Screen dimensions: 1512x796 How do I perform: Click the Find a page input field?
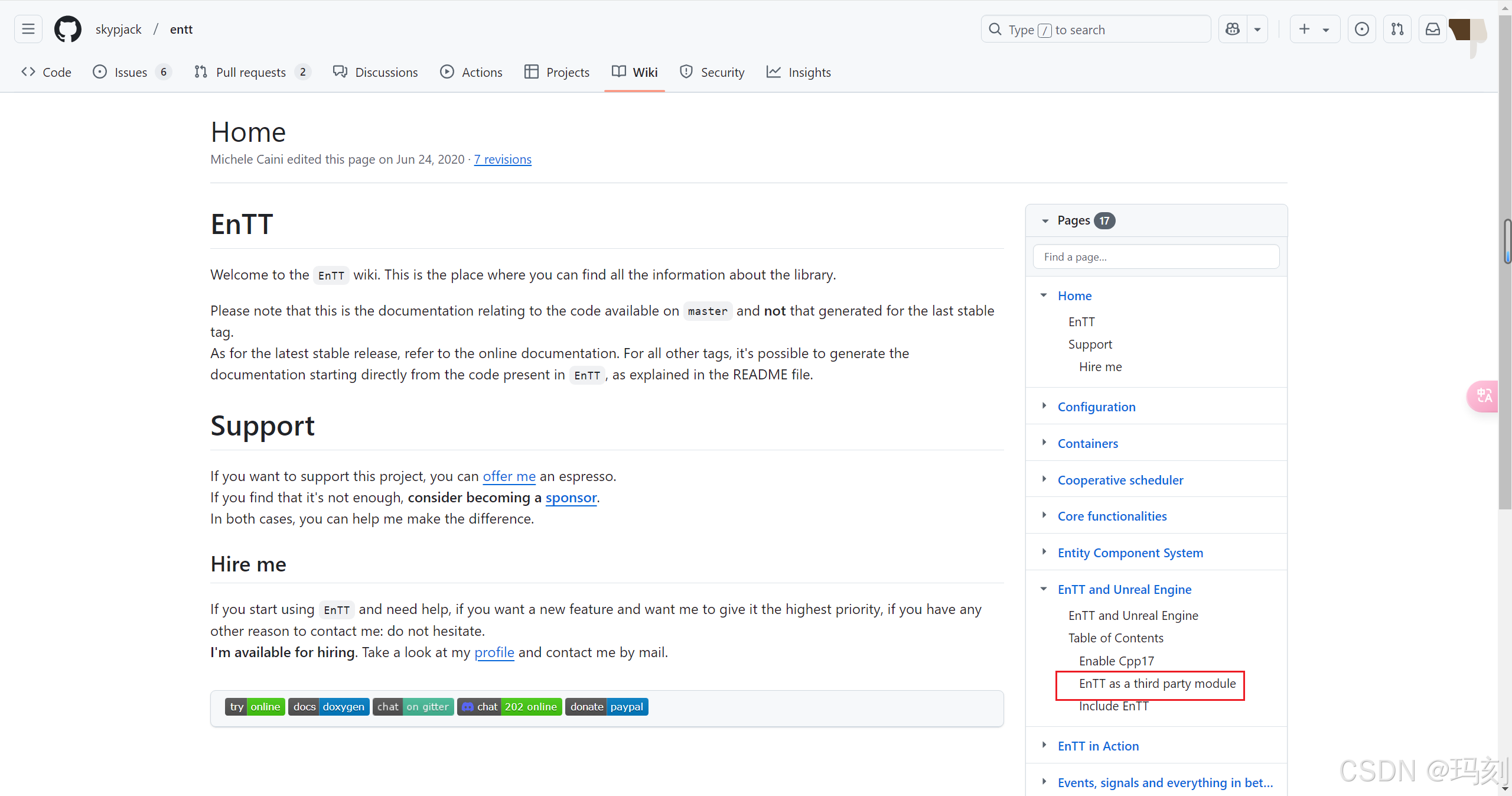(x=1156, y=257)
